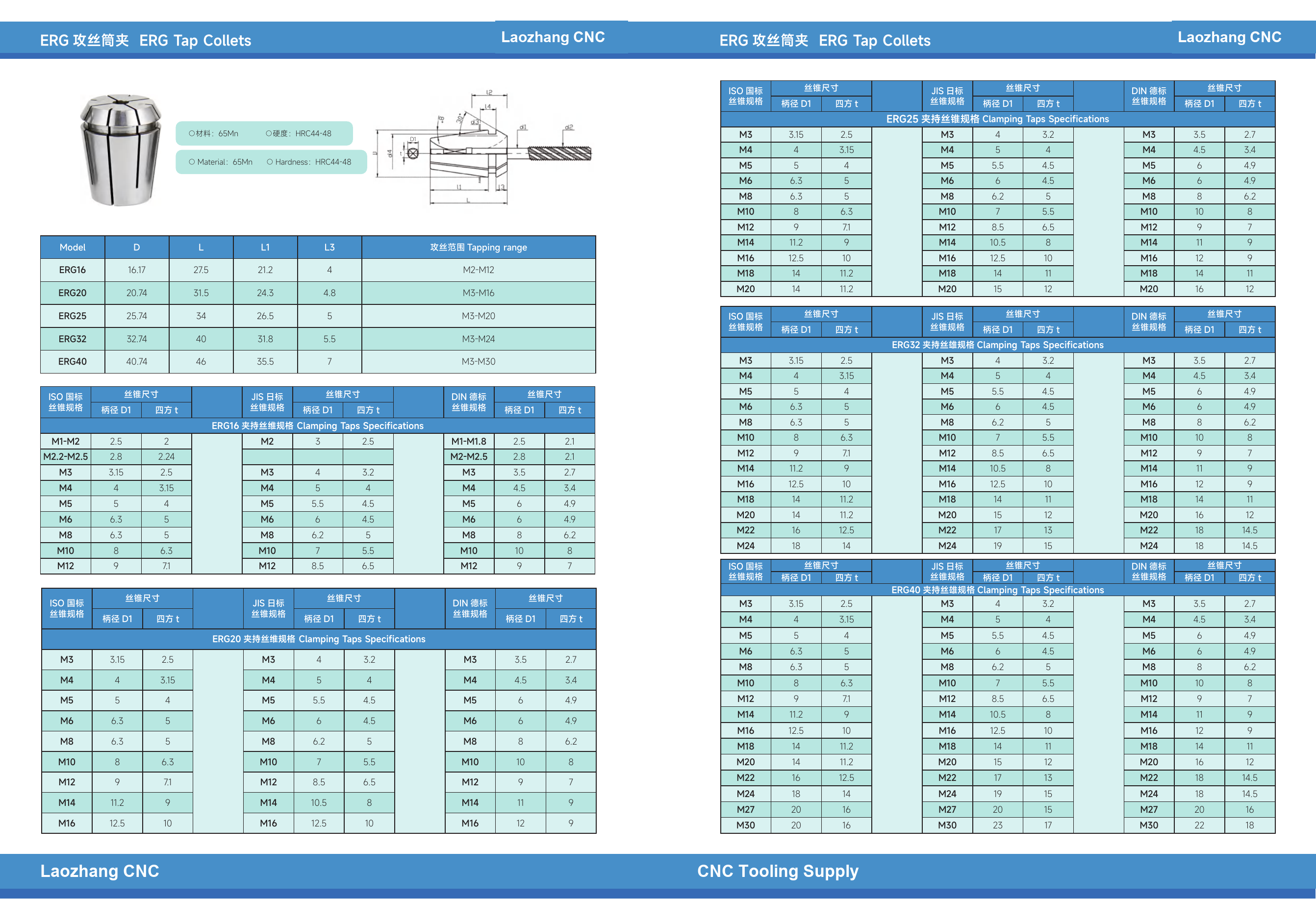The width and height of the screenshot is (1316, 899).
Task: Click the 'ERG40' model row label
Action: click(x=73, y=362)
